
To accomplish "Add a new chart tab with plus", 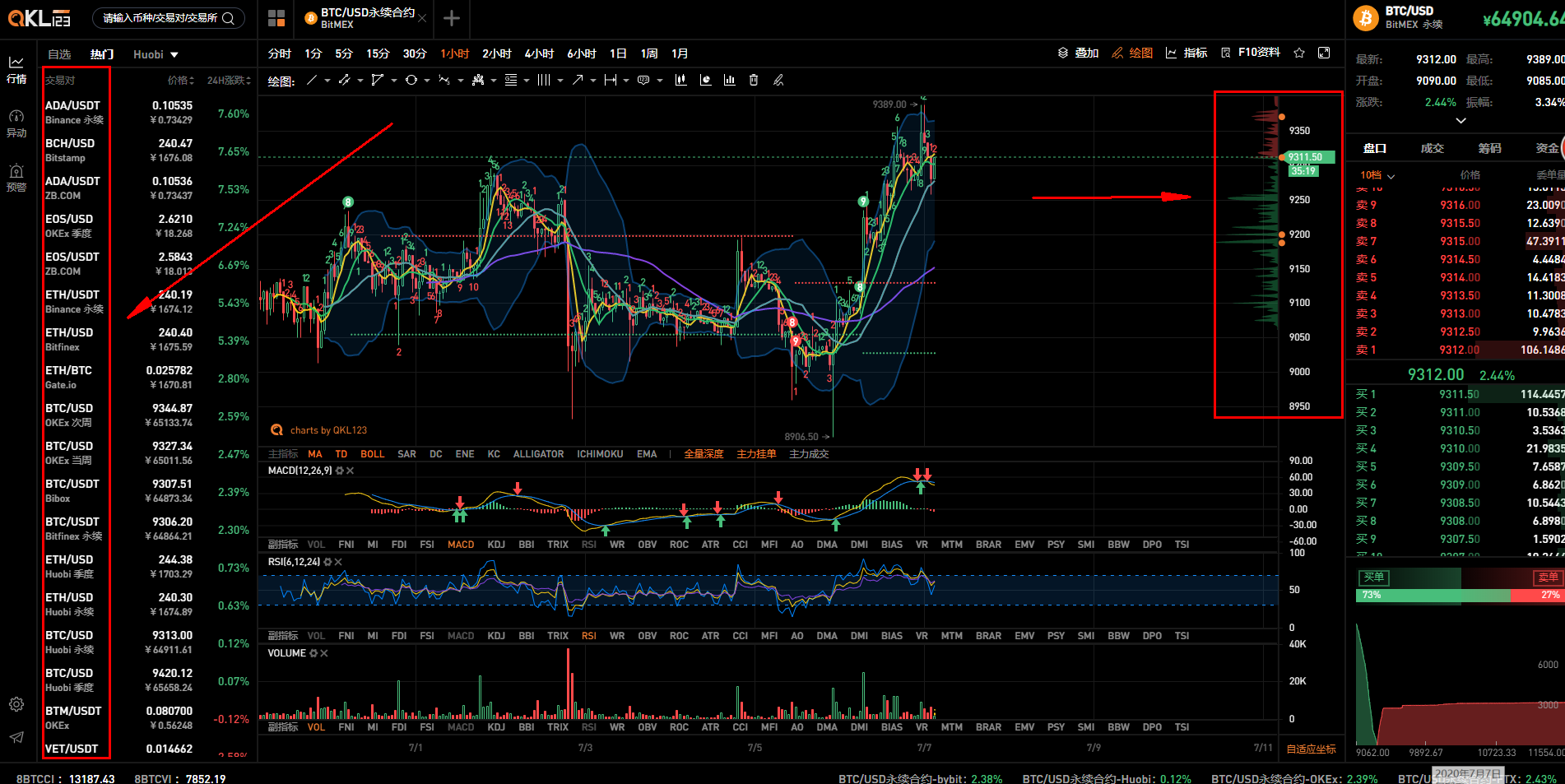I will [x=452, y=18].
